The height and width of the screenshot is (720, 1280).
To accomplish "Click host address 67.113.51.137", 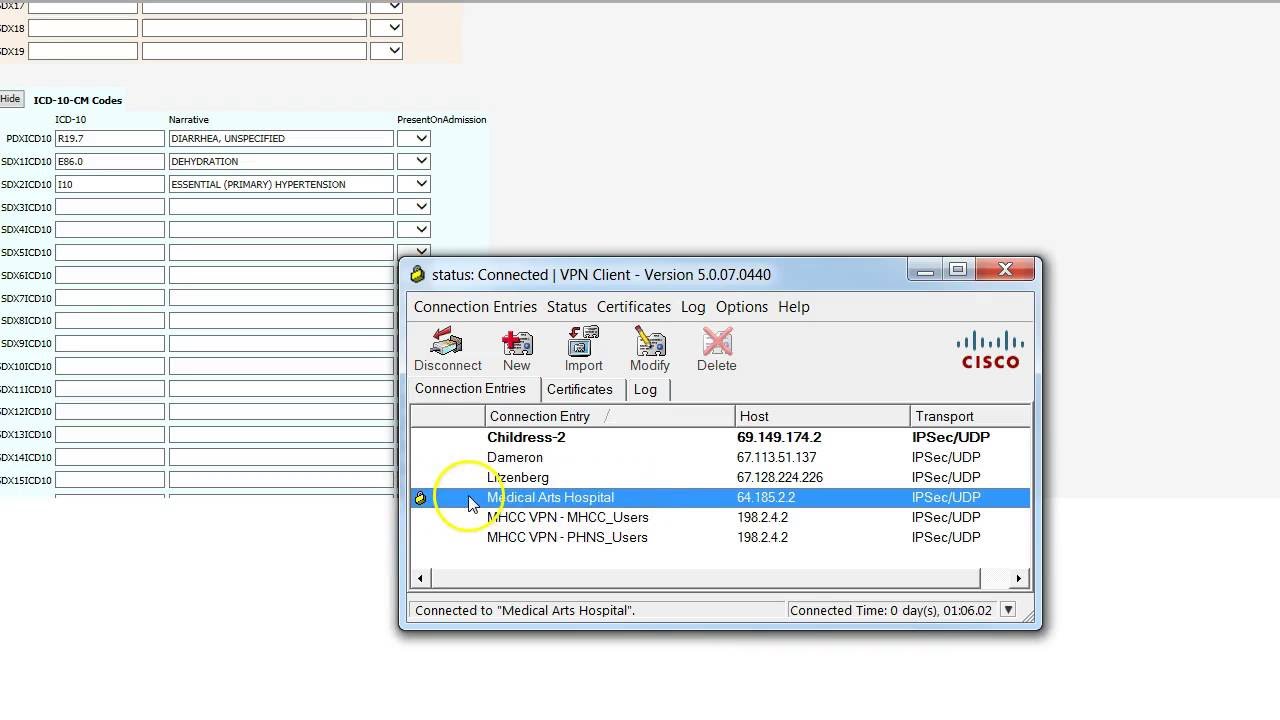I will [777, 457].
